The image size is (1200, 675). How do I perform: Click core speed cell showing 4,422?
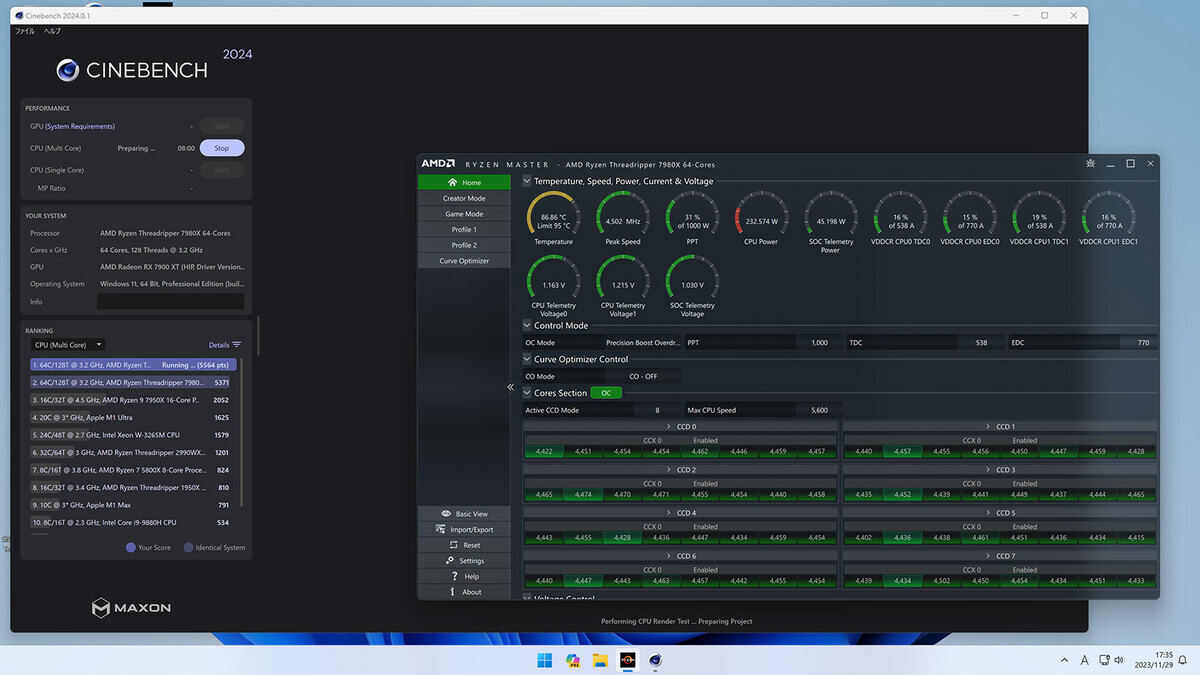[544, 452]
